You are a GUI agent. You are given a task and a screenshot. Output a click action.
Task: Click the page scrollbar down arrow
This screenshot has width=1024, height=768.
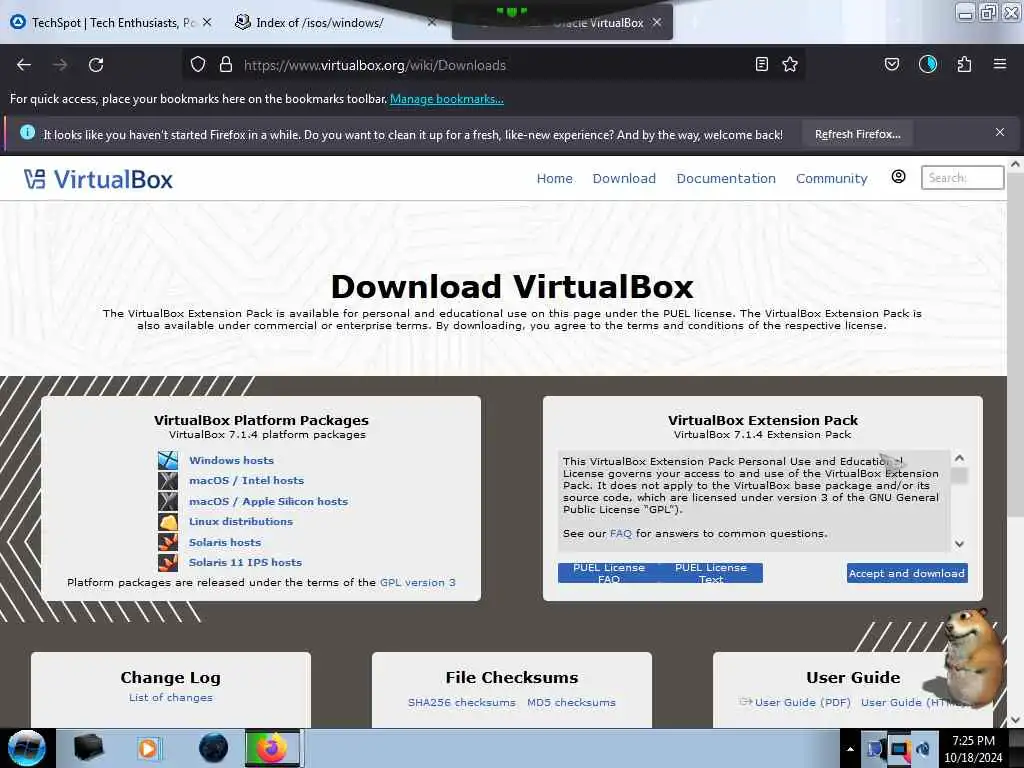pos(1015,720)
